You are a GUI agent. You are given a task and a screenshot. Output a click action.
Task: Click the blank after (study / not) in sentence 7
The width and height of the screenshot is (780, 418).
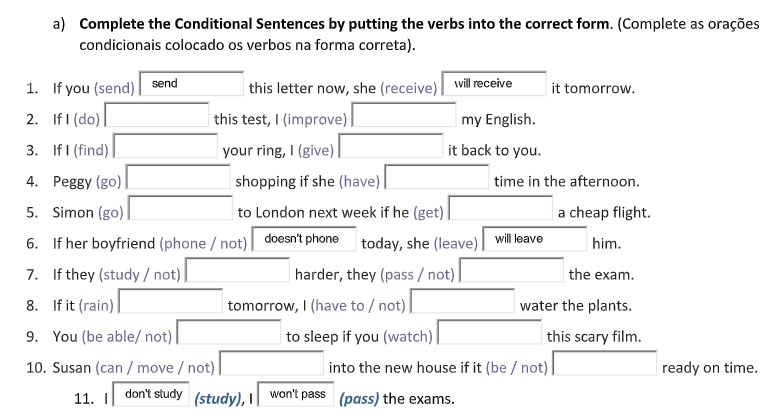click(237, 270)
